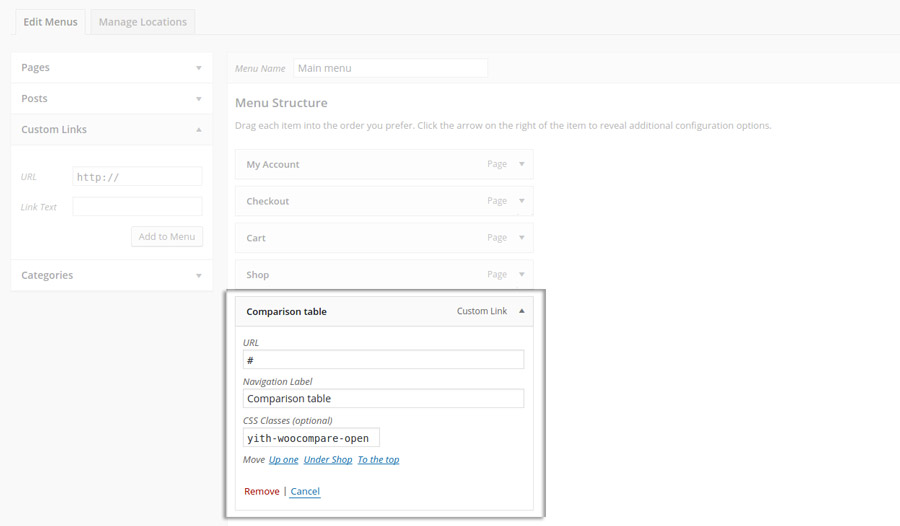Open My Account item options arrow

tap(522, 164)
